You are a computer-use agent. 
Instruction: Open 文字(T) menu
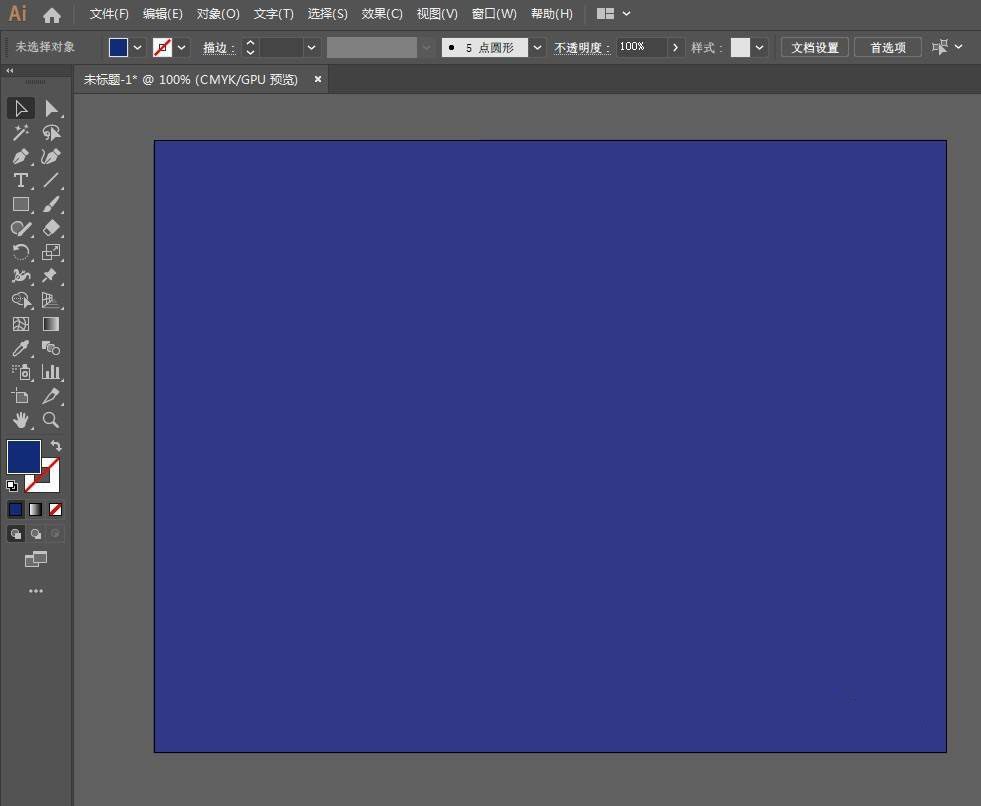pyautogui.click(x=273, y=14)
